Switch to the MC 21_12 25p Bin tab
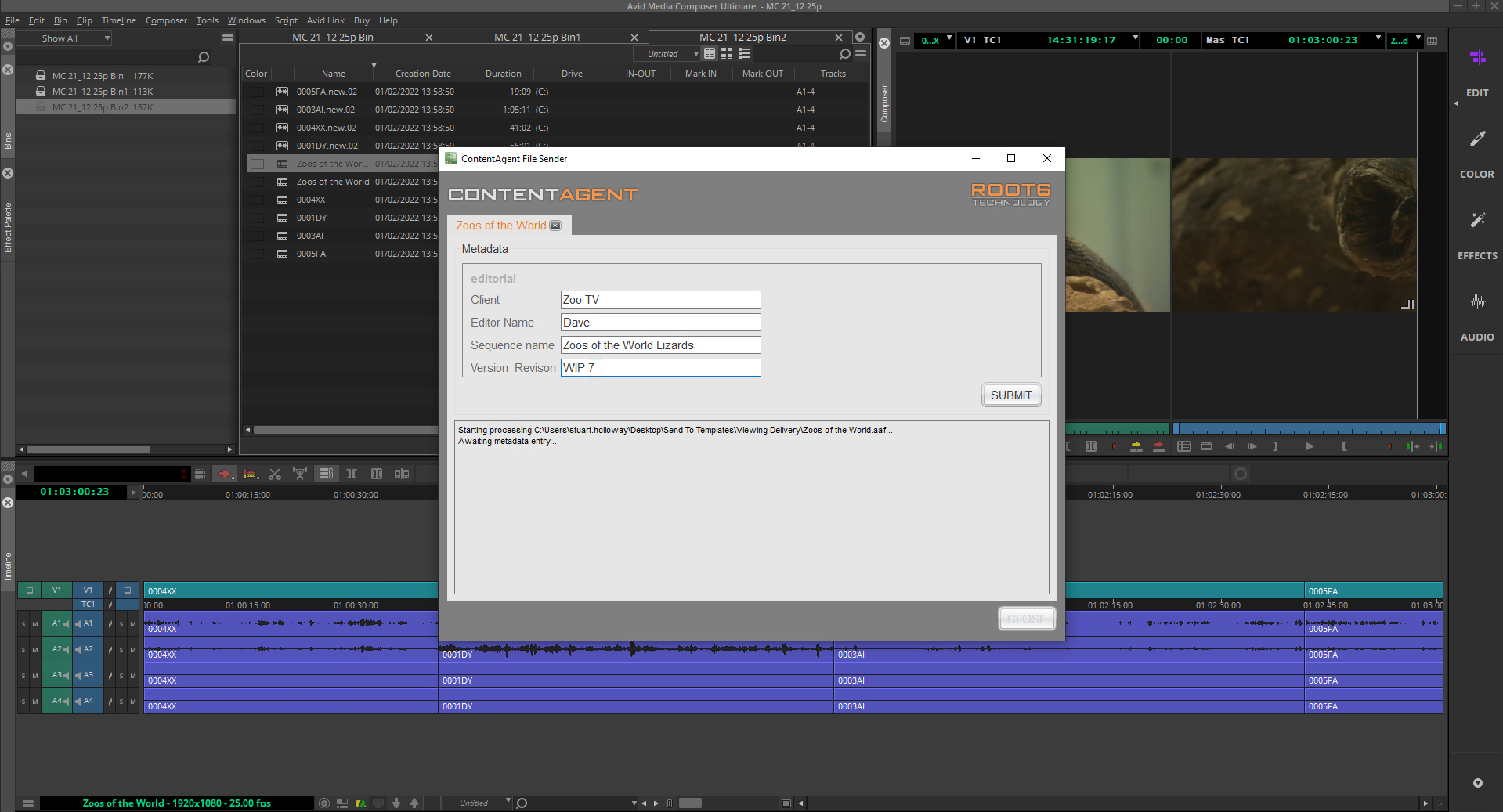The image size is (1503, 812). 333,38
